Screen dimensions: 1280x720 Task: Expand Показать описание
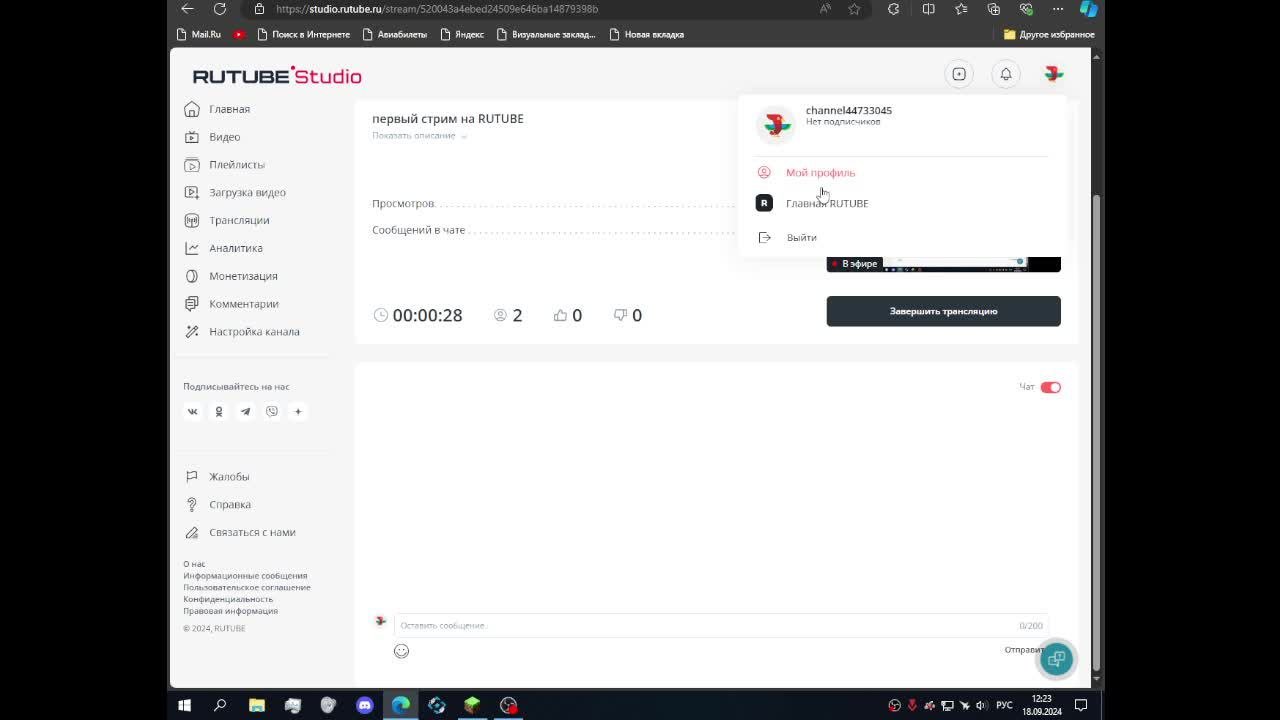pyautogui.click(x=419, y=136)
